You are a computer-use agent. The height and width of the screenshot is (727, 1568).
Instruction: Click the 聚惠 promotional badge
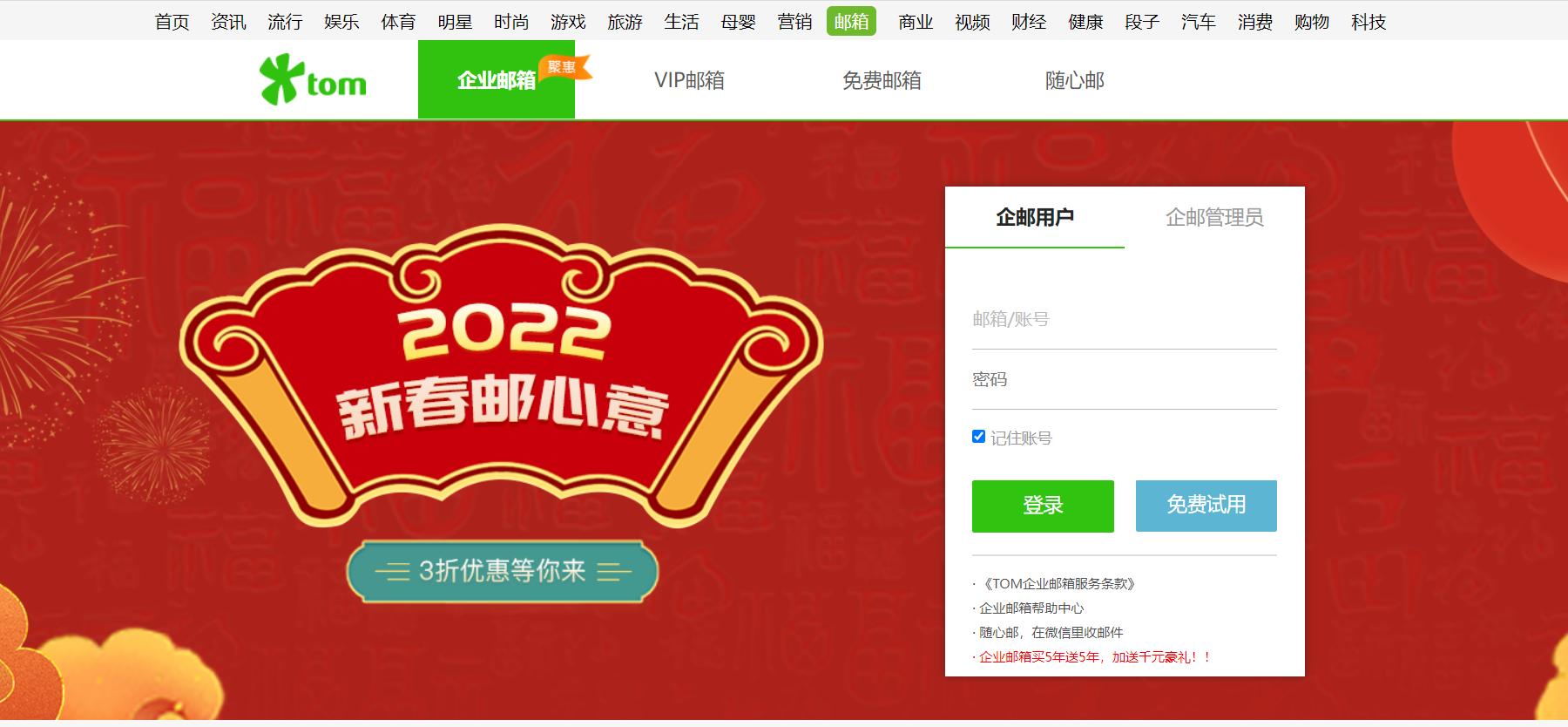[564, 68]
